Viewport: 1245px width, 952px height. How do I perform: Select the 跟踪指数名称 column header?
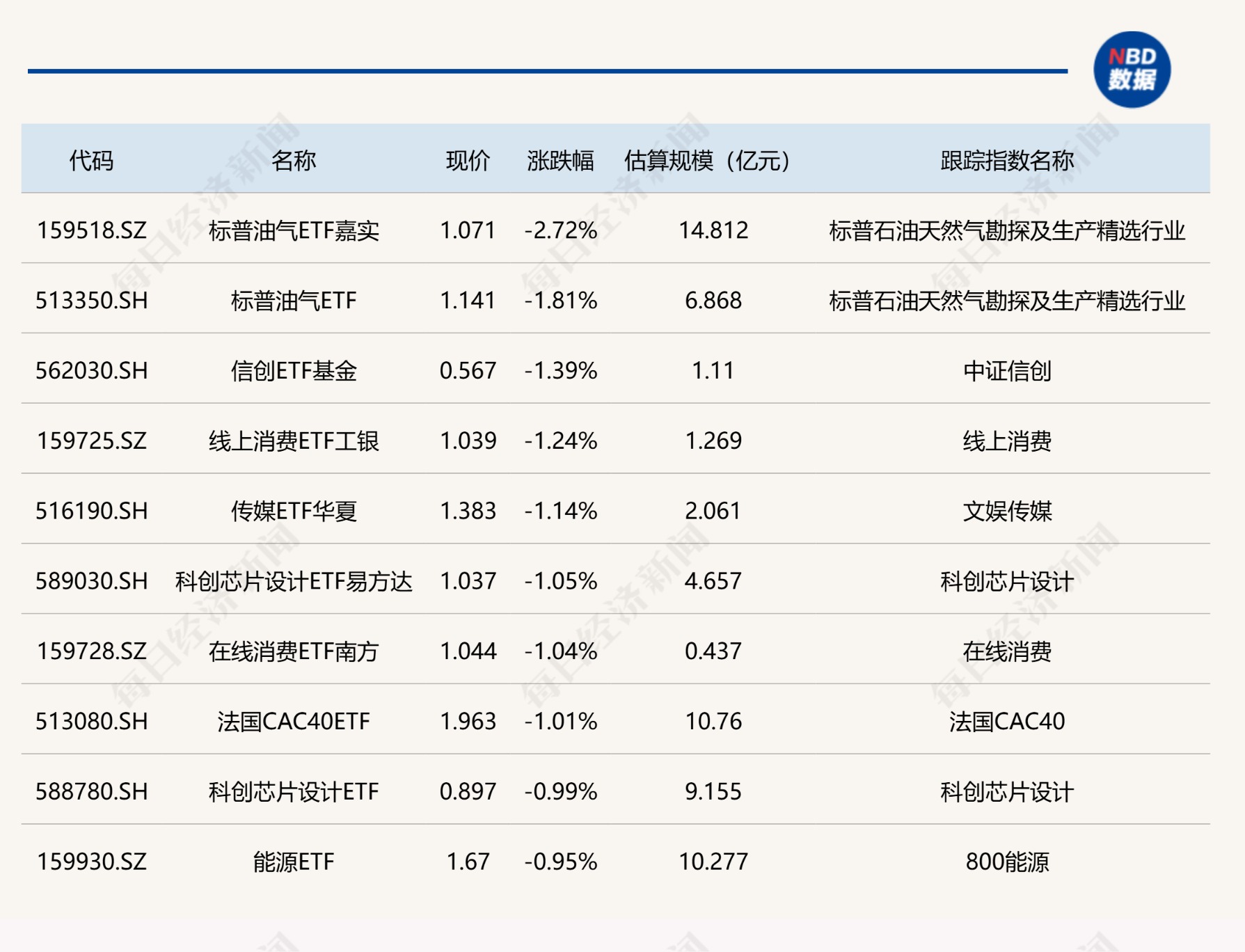click(x=1007, y=161)
